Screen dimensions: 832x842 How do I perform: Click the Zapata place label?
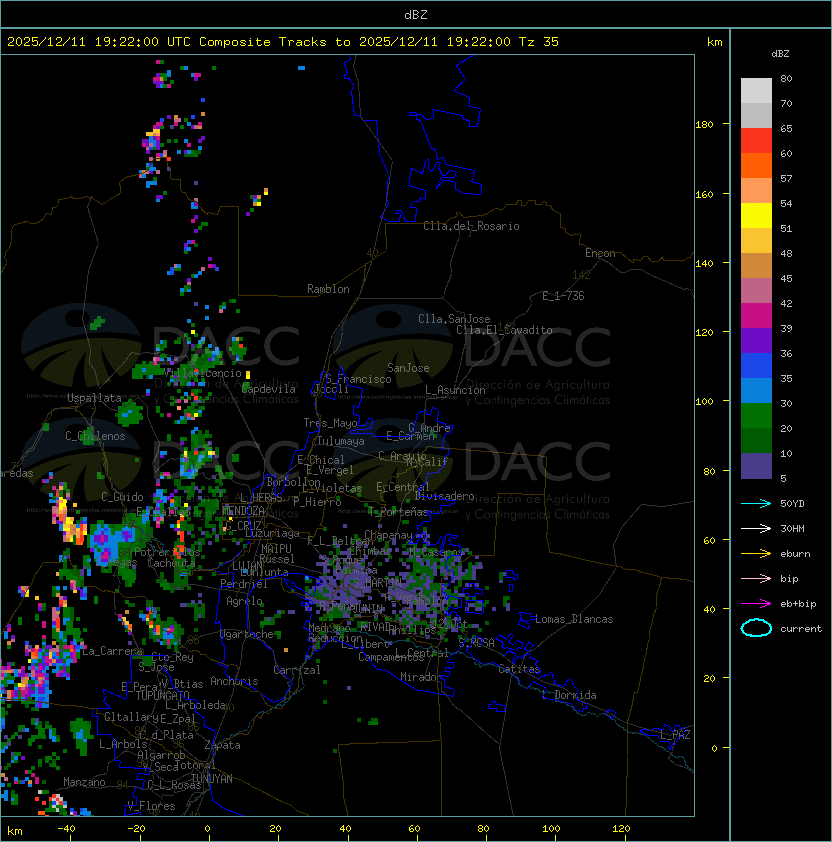(222, 745)
